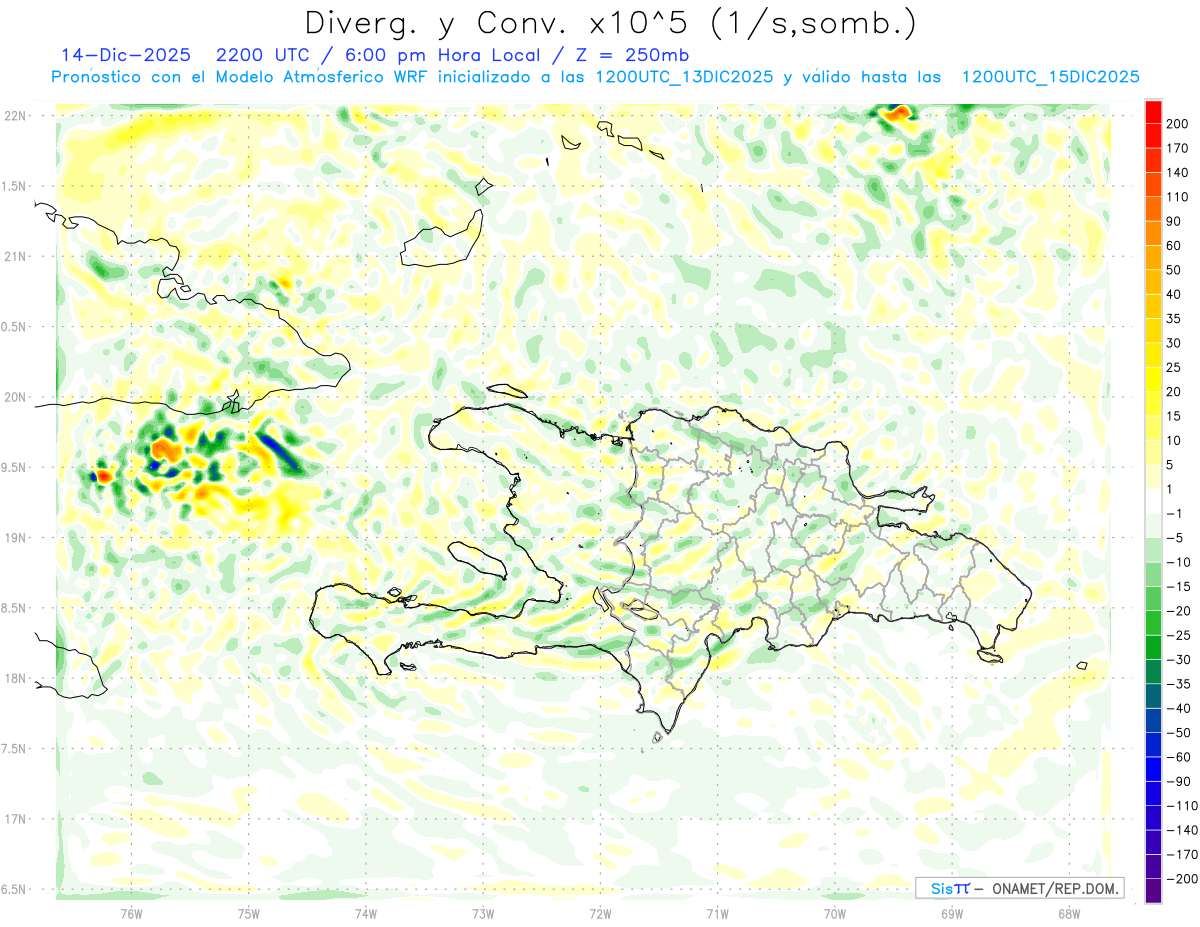Click the '71W' longitude label
This screenshot has height=927, width=1200.
click(717, 912)
